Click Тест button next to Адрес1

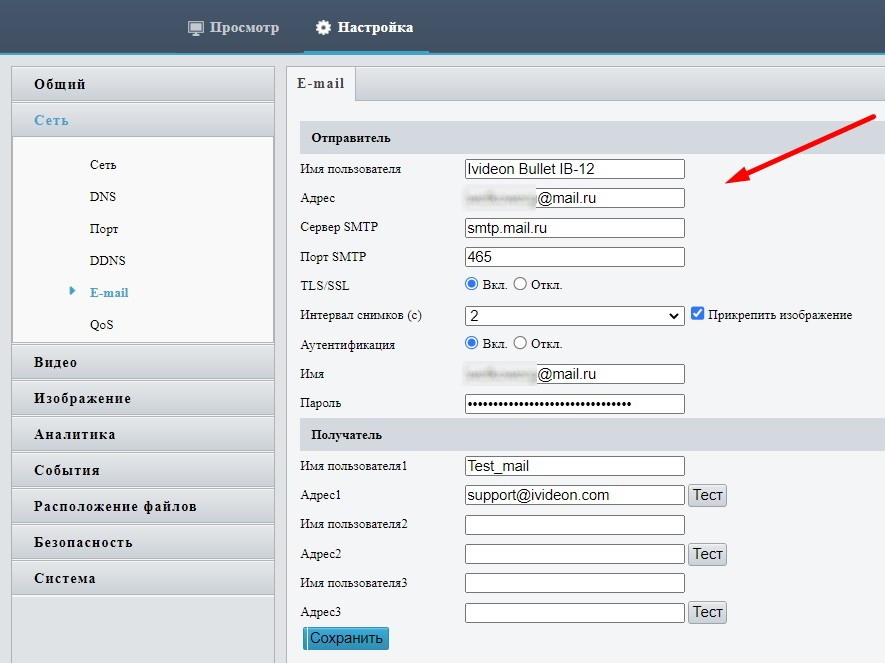point(707,495)
